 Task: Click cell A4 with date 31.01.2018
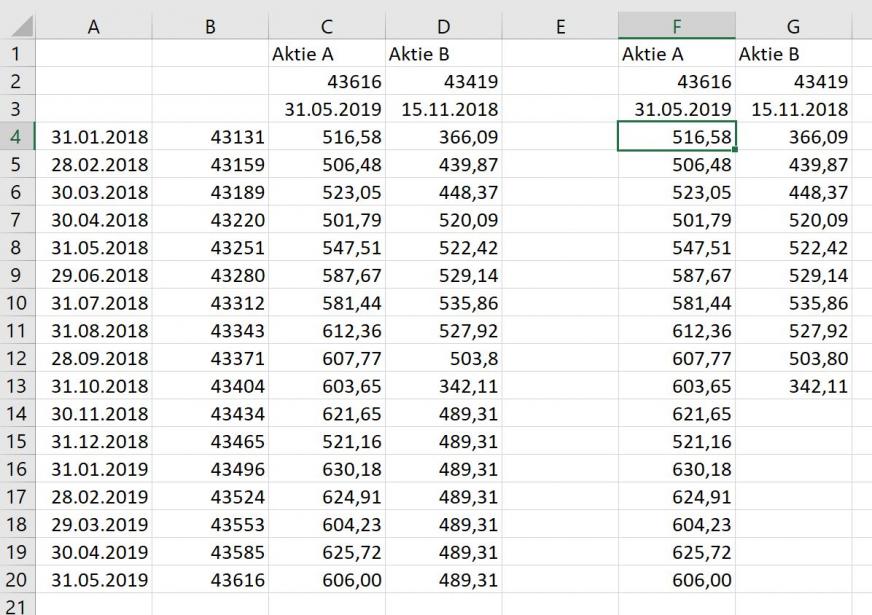coord(93,137)
